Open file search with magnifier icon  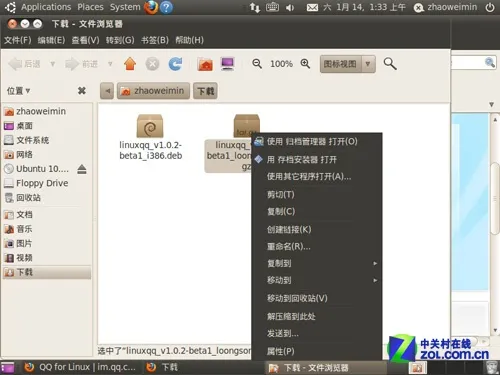[390, 63]
